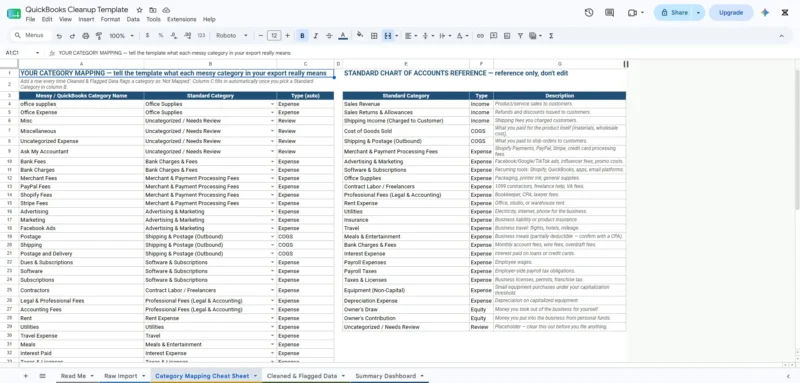Open the Borders tool
800x383 pixels.
tap(374, 36)
